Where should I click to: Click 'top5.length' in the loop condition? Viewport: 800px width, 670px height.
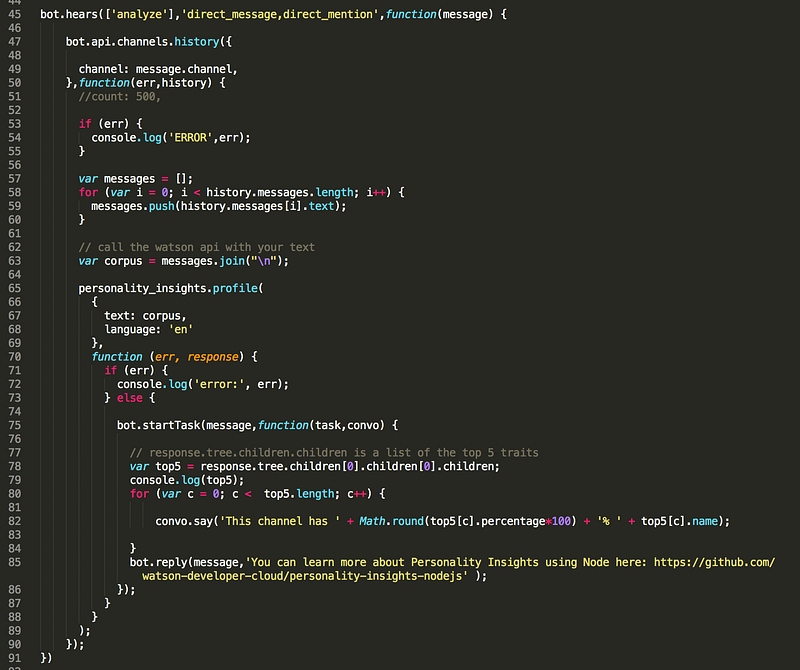[x=299, y=494]
